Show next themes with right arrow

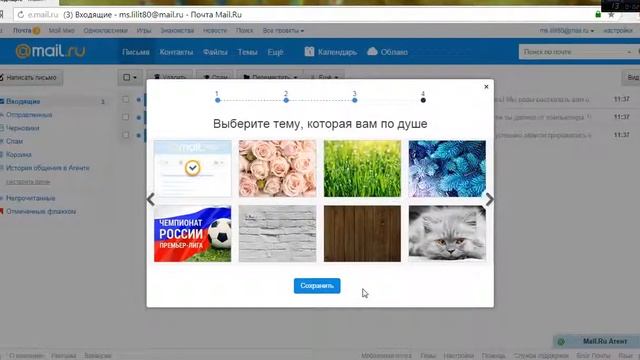[x=490, y=200]
